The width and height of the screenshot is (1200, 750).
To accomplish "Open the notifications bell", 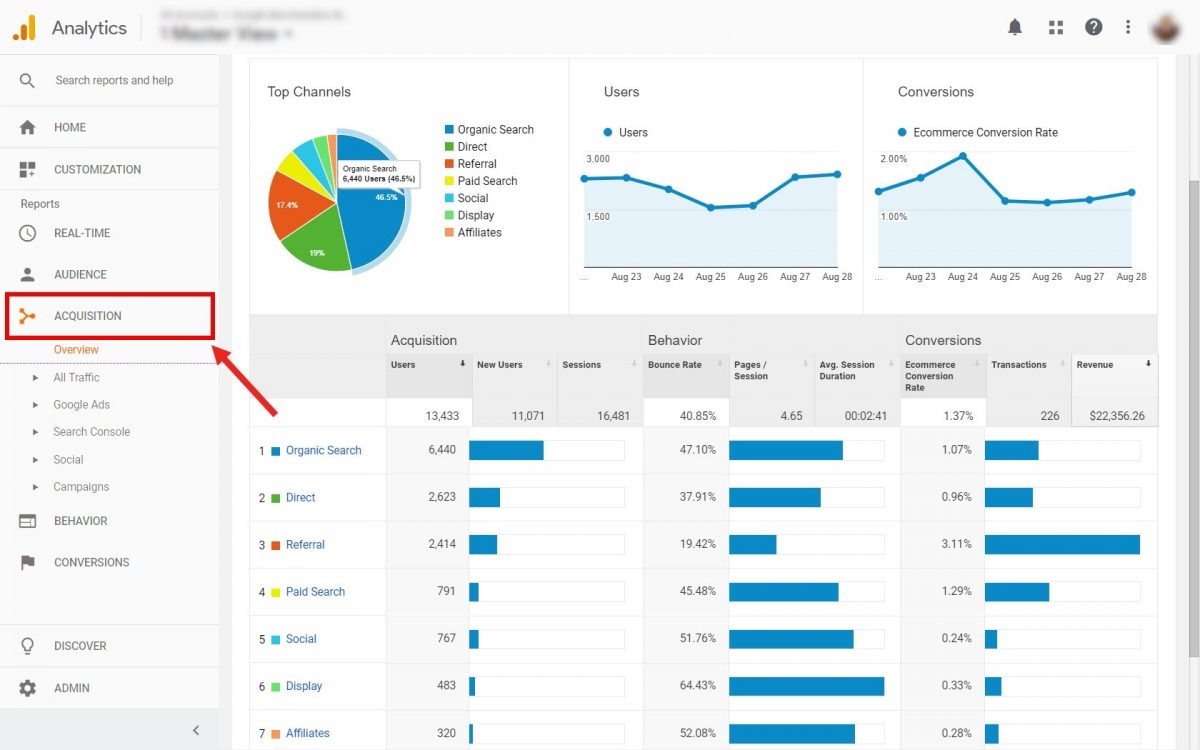I will pyautogui.click(x=1015, y=27).
